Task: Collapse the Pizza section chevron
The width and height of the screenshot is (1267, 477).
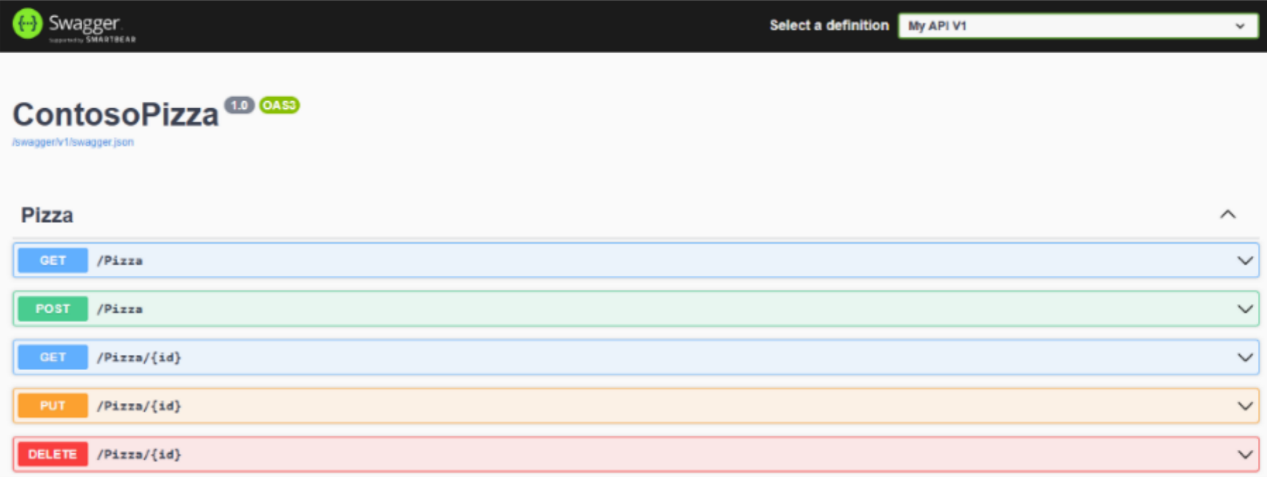Action: [1229, 214]
